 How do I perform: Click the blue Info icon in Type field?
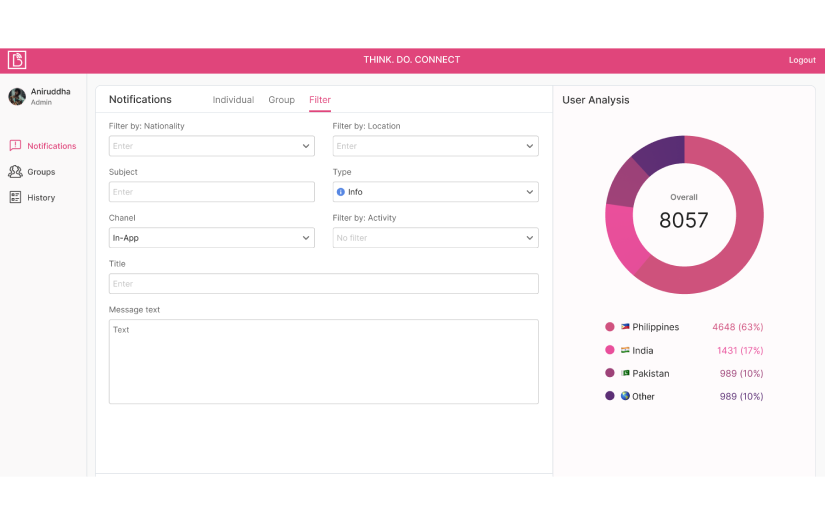click(340, 192)
